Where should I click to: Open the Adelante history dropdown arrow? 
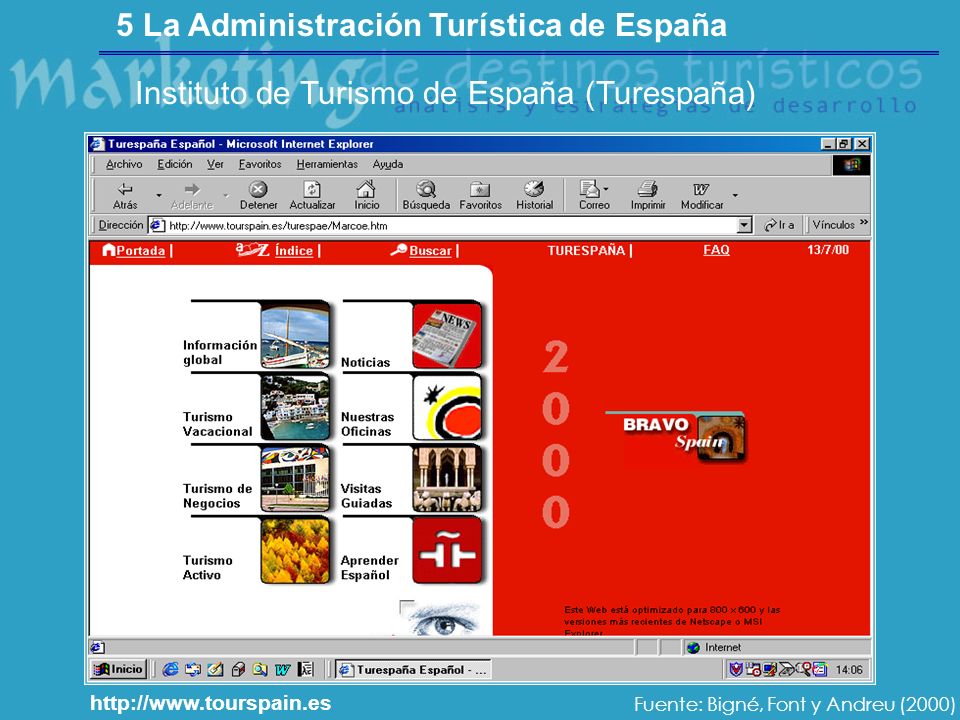[226, 195]
